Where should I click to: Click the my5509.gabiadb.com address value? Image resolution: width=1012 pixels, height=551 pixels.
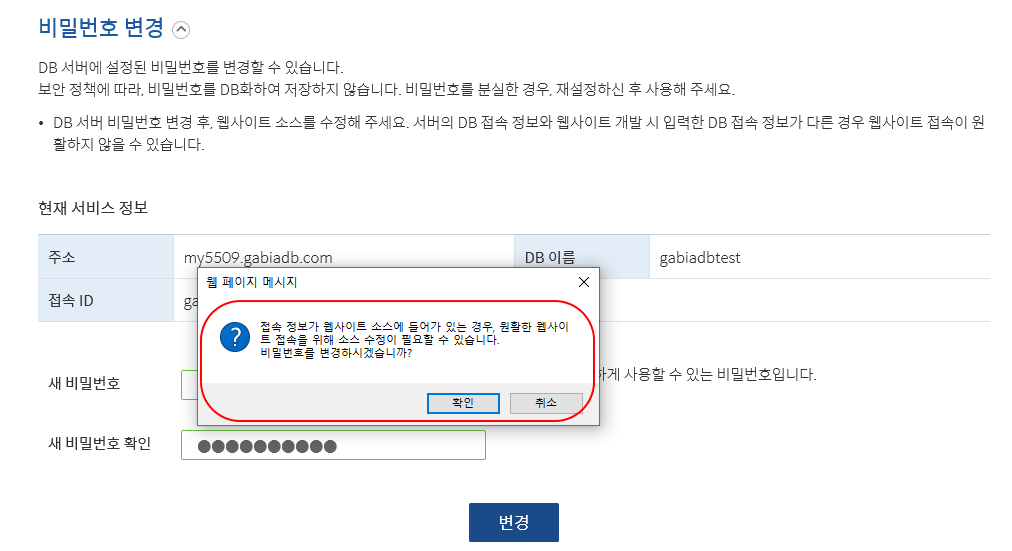click(x=258, y=258)
